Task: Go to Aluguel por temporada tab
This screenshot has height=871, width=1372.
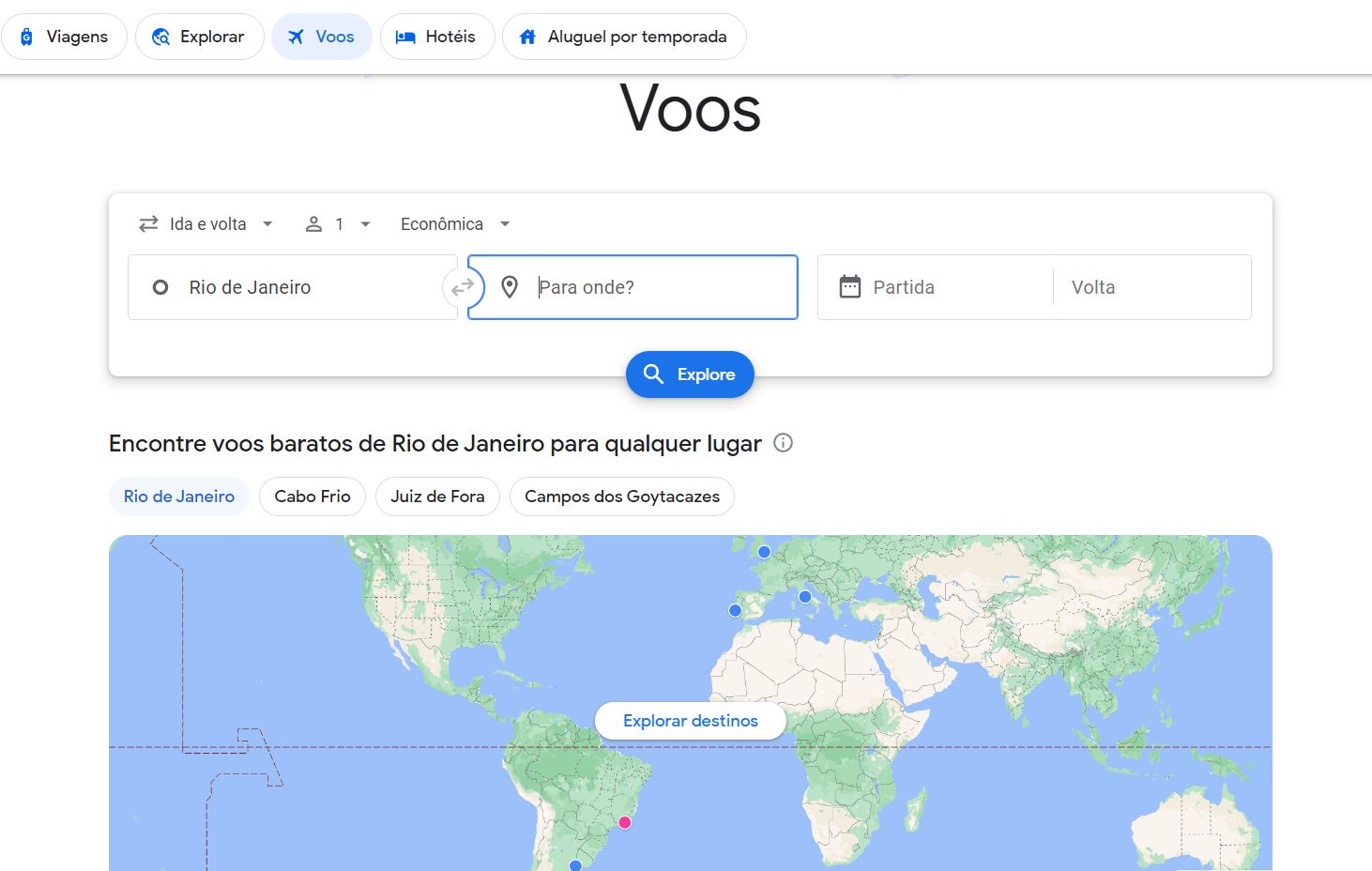Action: coord(624,37)
